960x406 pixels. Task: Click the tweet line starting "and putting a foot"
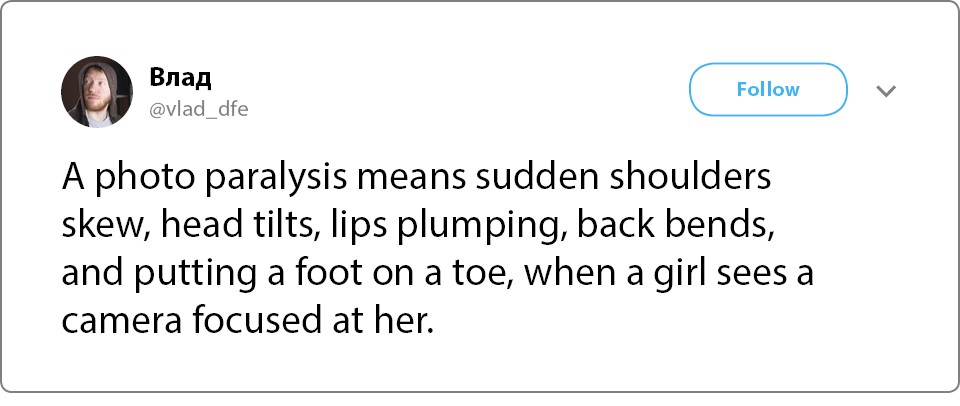[x=437, y=274]
